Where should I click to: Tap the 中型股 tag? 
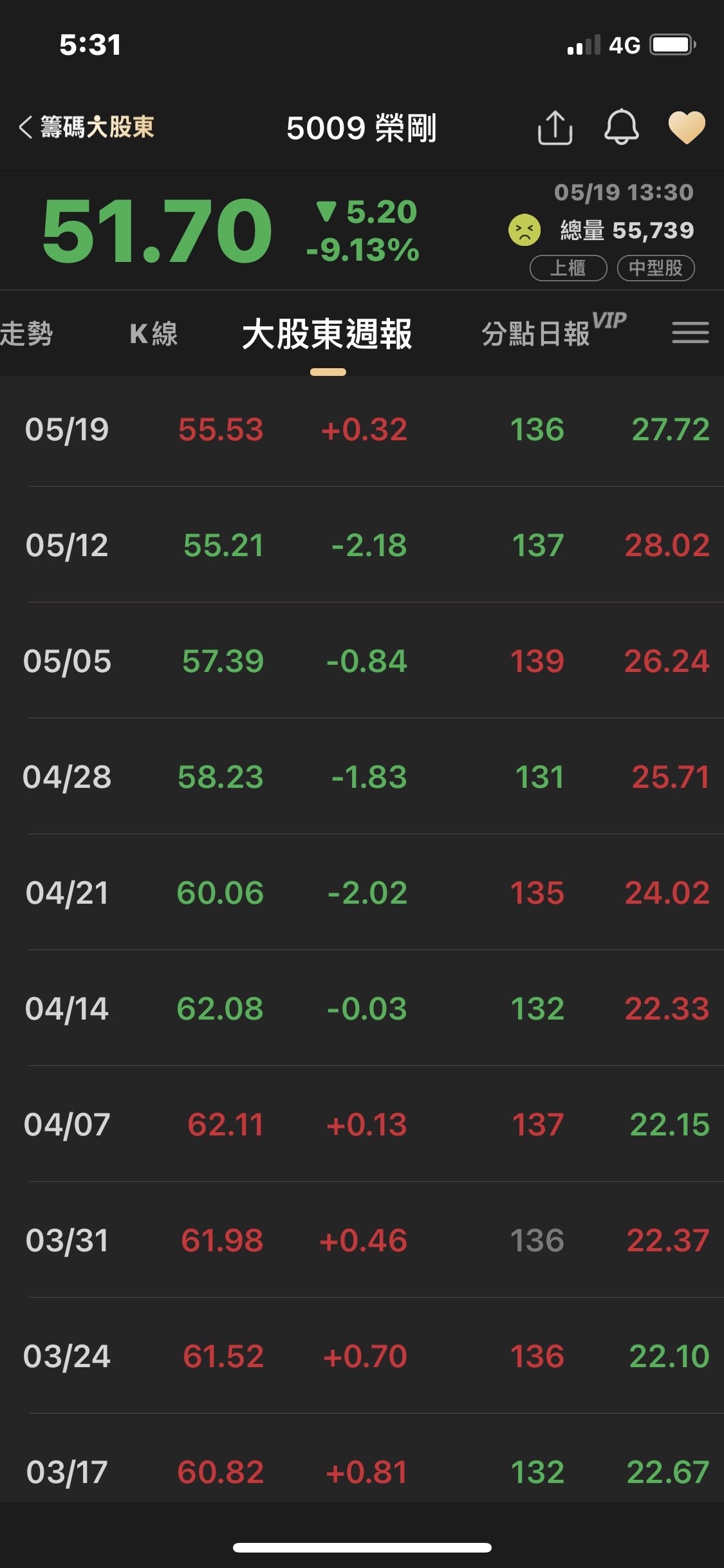pos(655,268)
